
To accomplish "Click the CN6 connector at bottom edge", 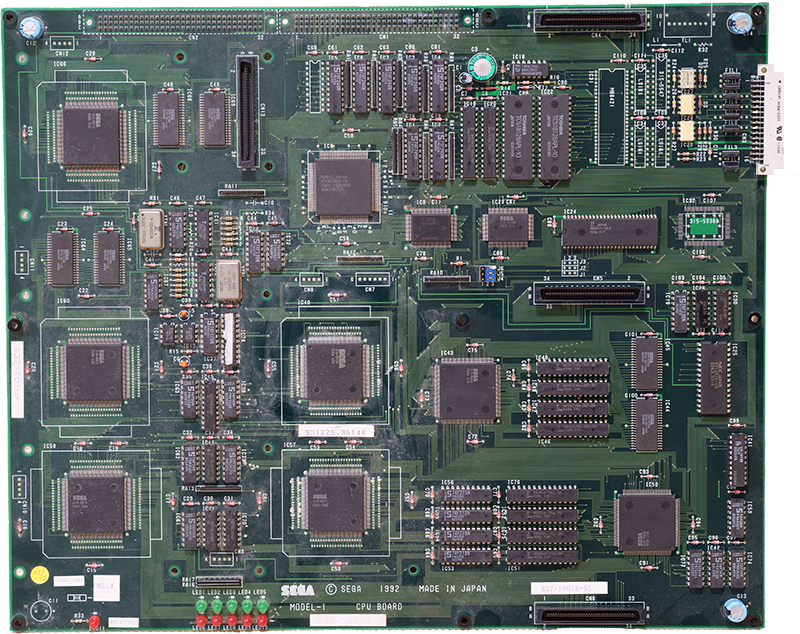I will point(589,614).
